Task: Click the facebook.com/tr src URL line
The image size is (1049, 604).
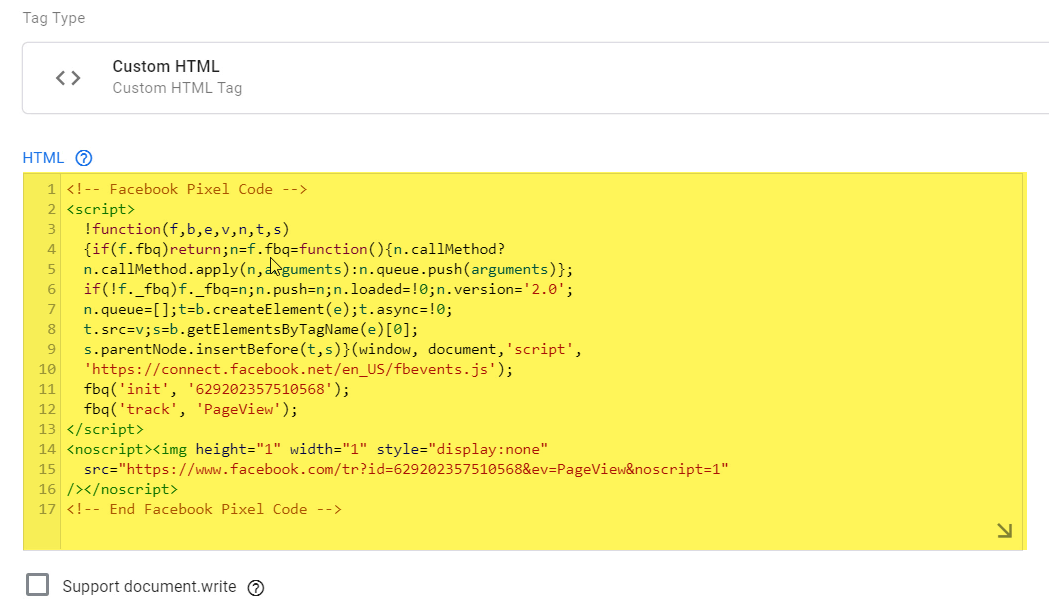Action: [406, 470]
